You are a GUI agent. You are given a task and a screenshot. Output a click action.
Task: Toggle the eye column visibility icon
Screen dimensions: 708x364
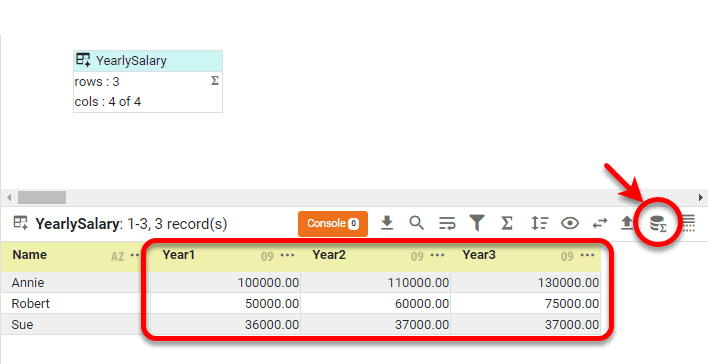point(570,223)
